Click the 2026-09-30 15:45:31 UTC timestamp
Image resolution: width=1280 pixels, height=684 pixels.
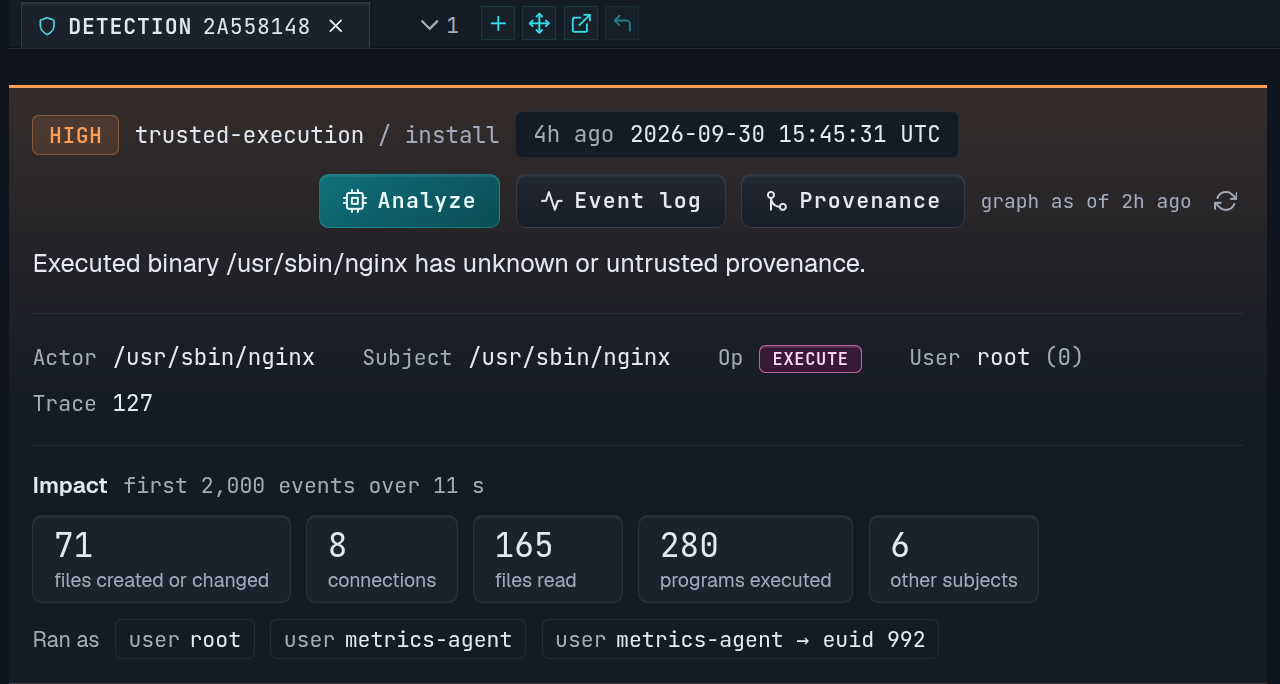(785, 134)
